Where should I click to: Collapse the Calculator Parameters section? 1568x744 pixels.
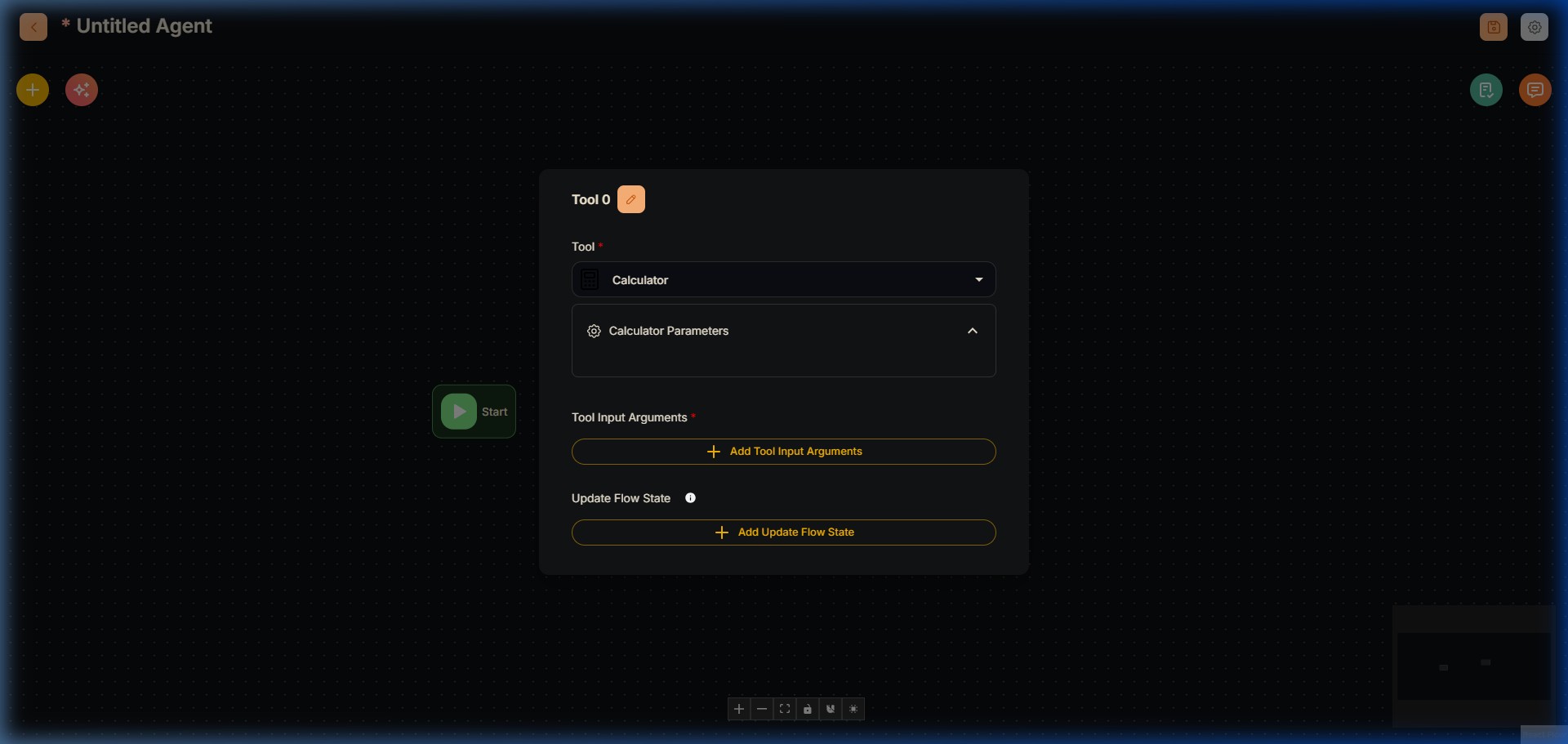[x=972, y=331]
